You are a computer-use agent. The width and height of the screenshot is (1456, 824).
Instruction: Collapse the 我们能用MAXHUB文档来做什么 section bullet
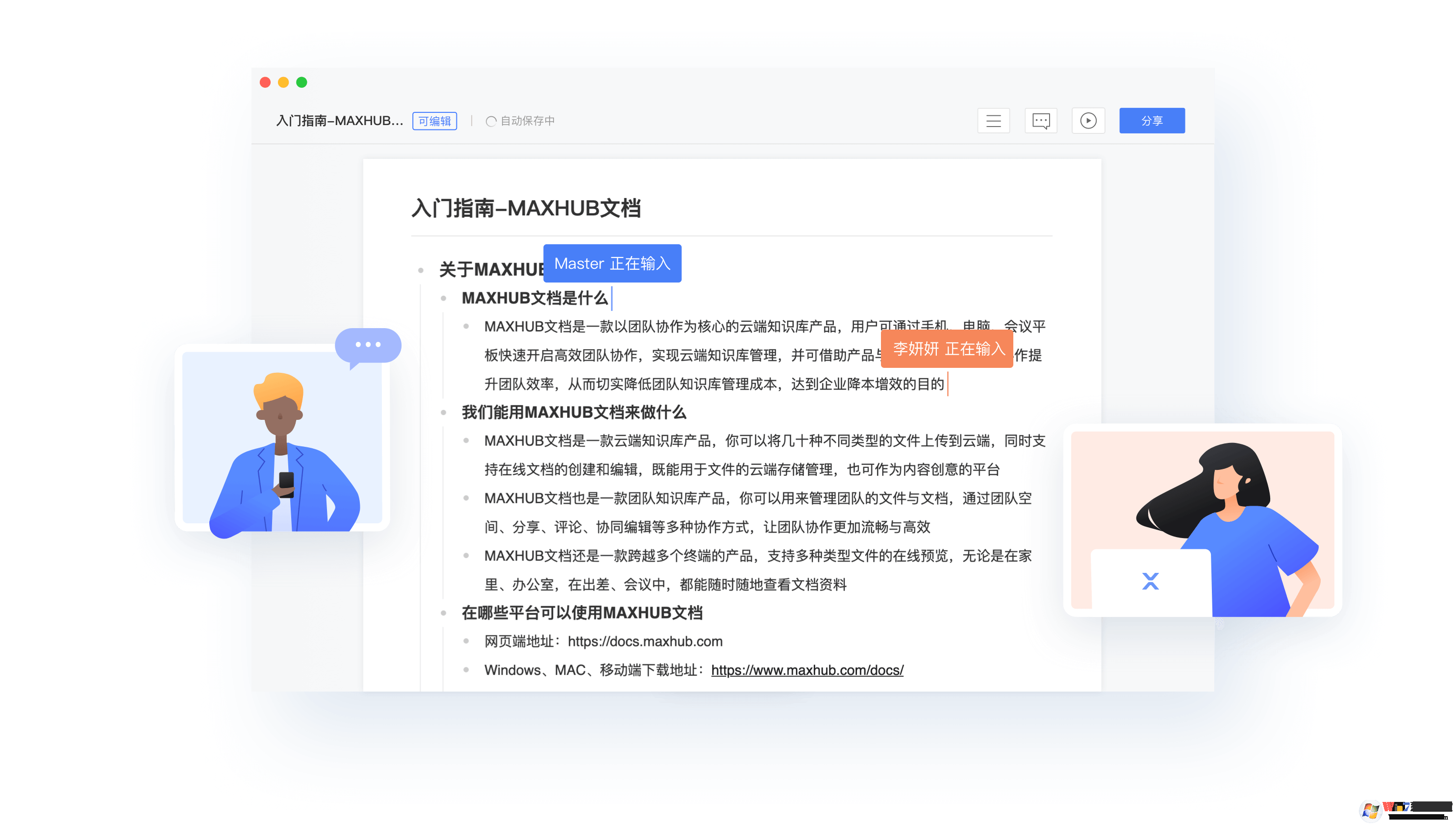444,412
